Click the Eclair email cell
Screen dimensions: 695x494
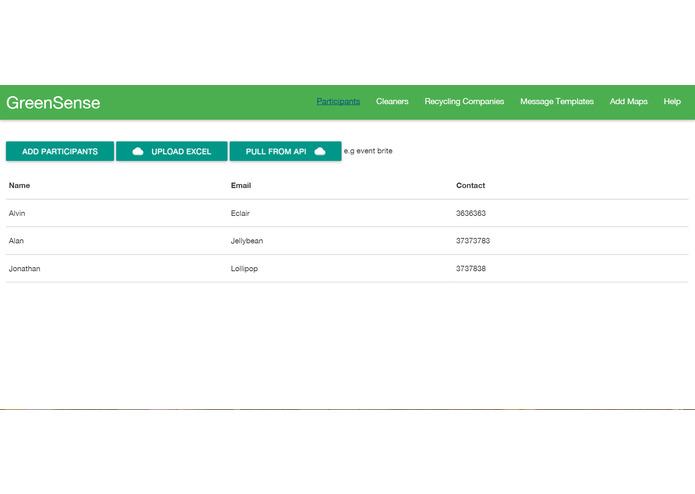(x=240, y=213)
